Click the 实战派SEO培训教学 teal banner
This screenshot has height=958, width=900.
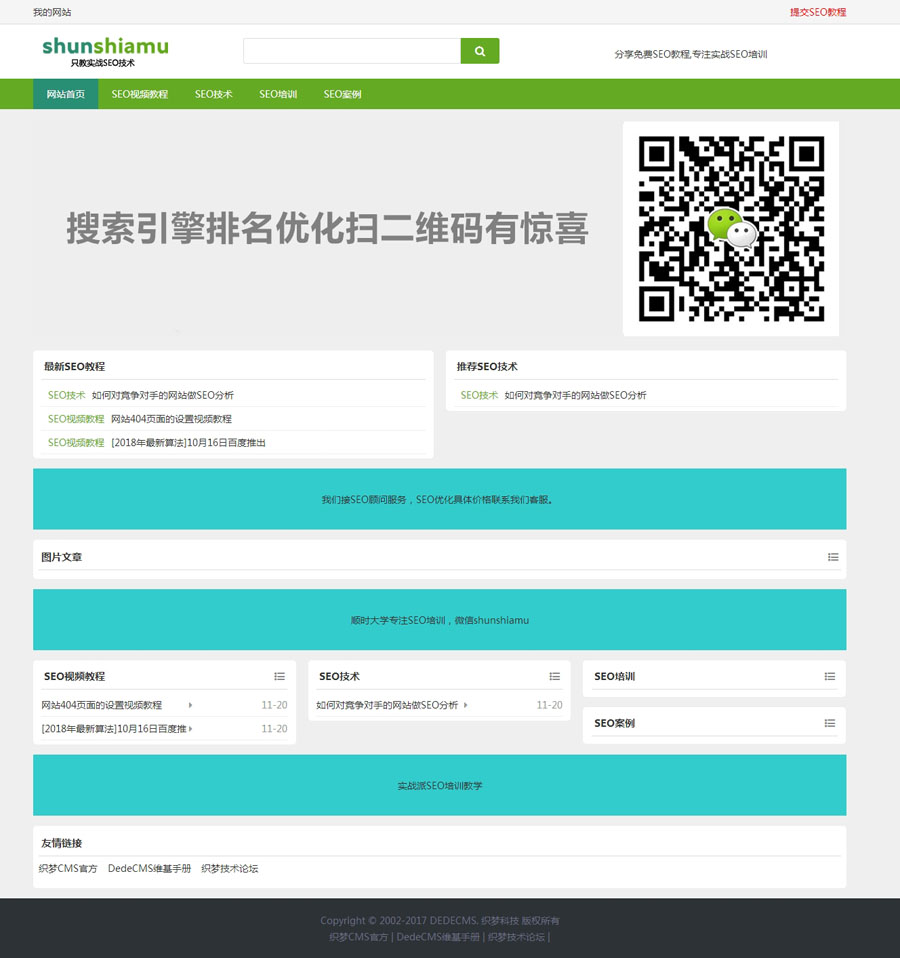pyautogui.click(x=439, y=785)
